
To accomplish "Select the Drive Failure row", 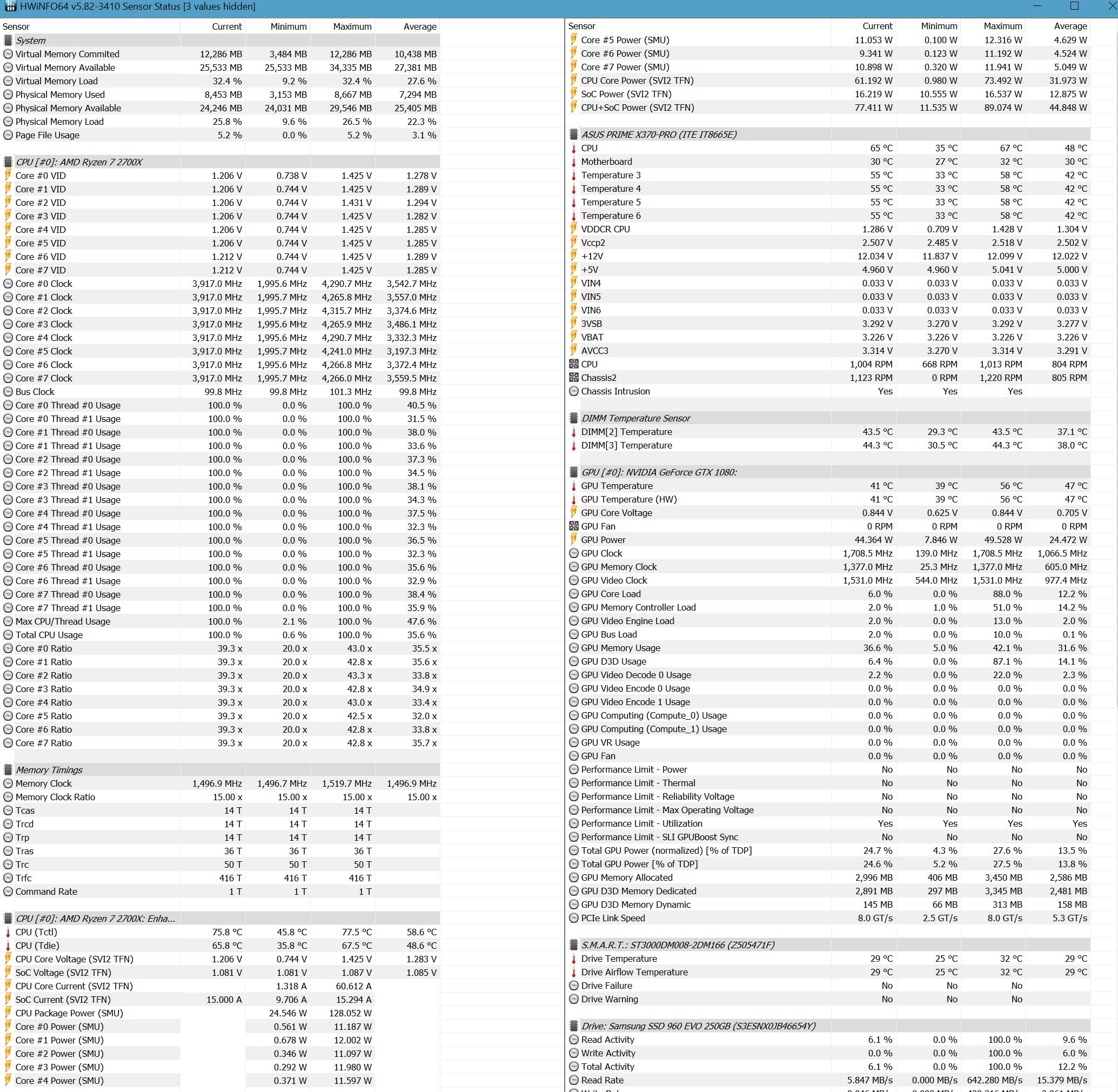I will [606, 986].
